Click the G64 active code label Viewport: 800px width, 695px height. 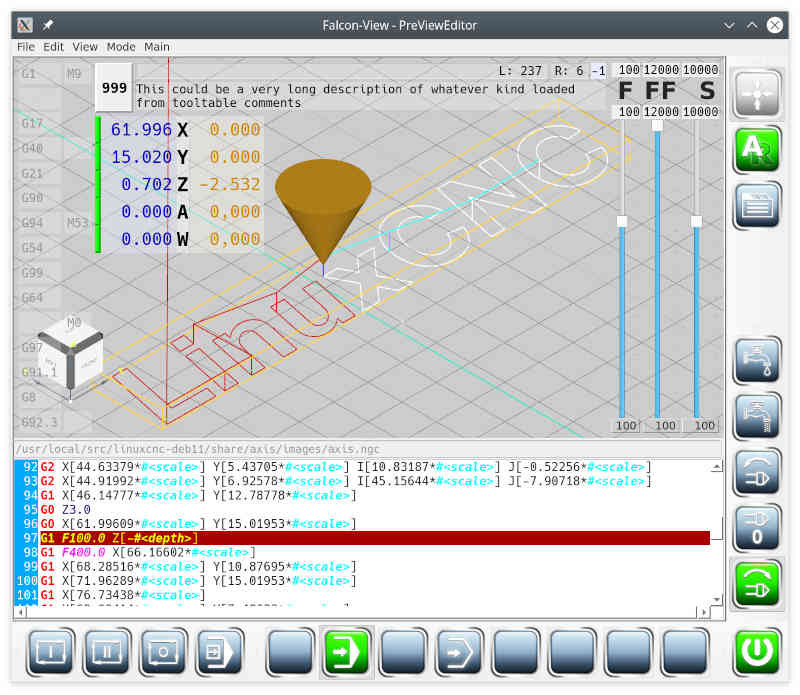coord(32,297)
